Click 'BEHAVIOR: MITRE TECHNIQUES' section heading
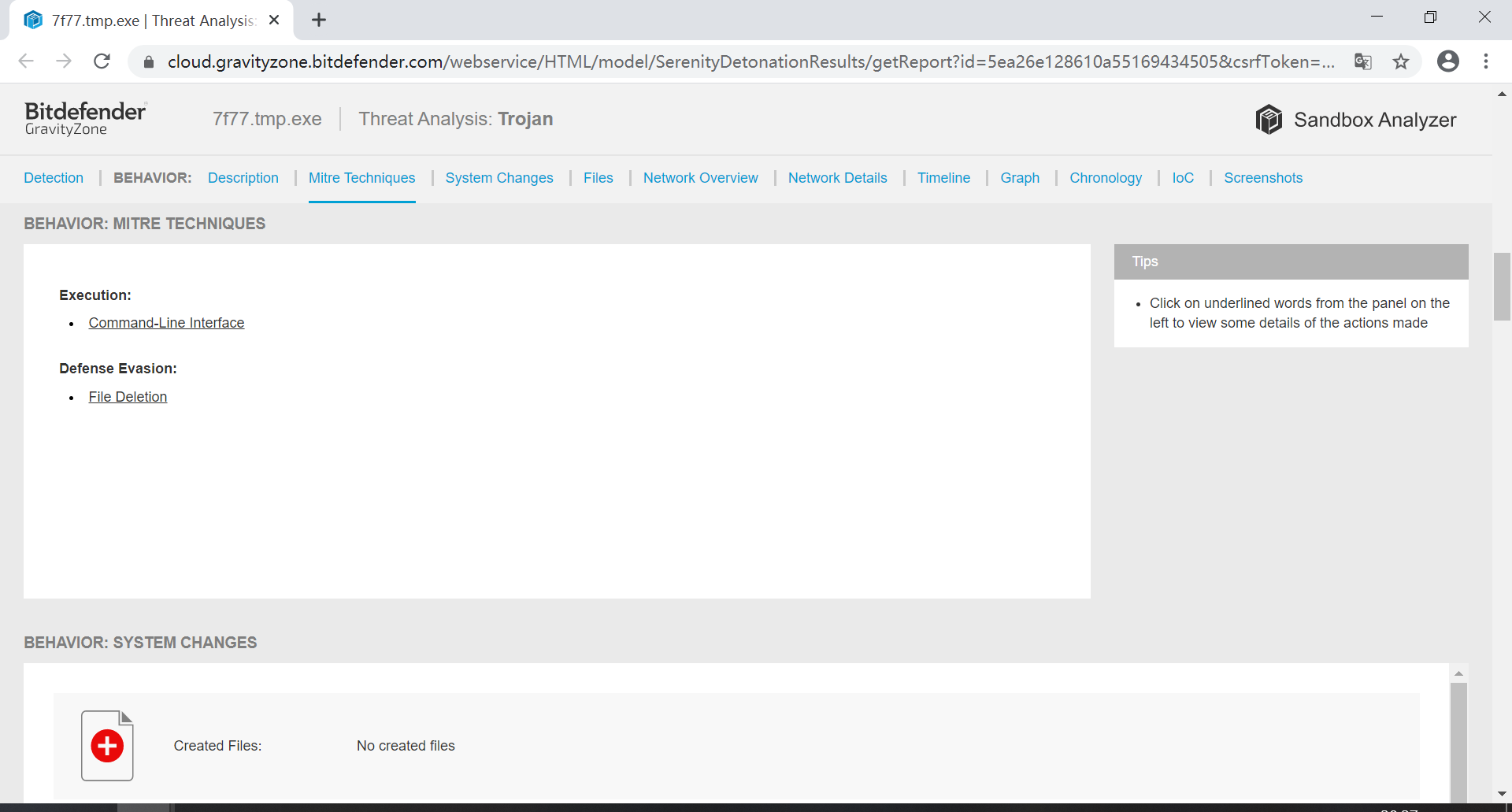Viewport: 1512px width, 812px height. point(145,224)
